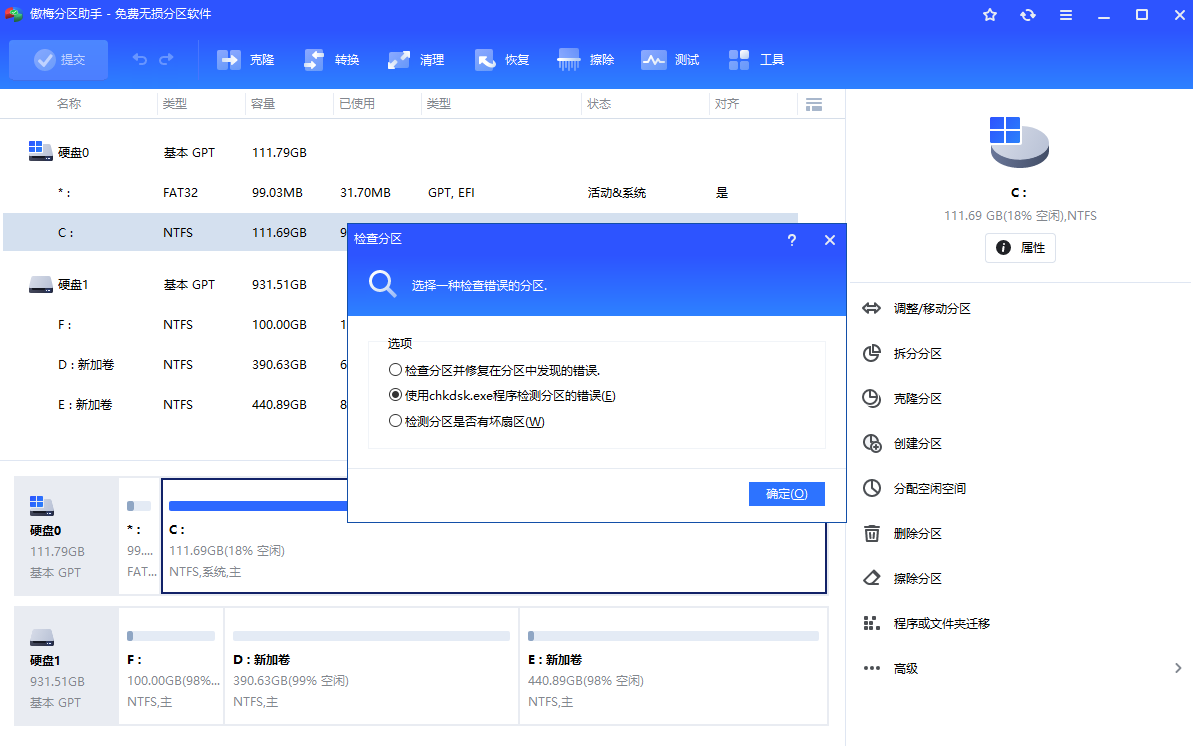The height and width of the screenshot is (746, 1193).
Task: Open dialog help via question mark icon
Action: [x=791, y=240]
